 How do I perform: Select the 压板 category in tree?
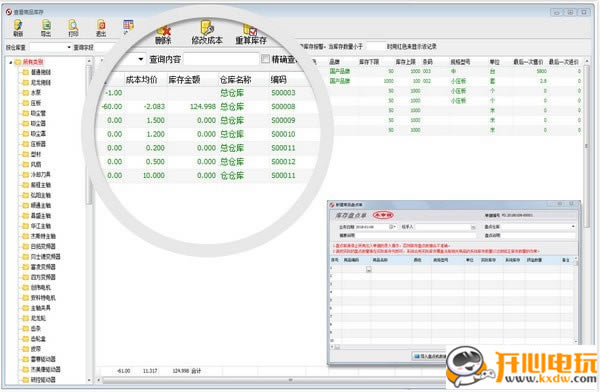point(36,103)
